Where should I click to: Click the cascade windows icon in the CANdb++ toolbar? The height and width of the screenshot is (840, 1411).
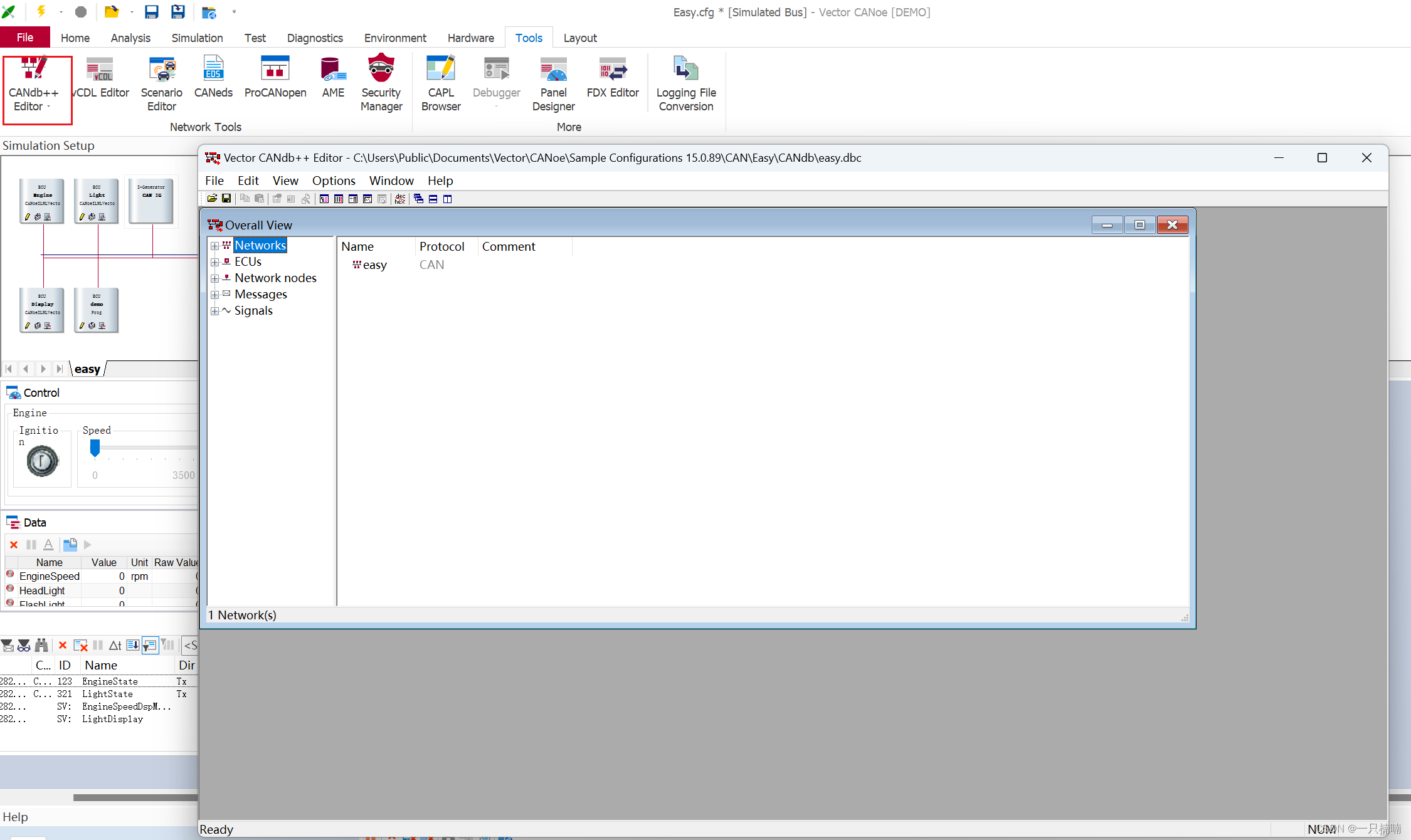(x=418, y=199)
